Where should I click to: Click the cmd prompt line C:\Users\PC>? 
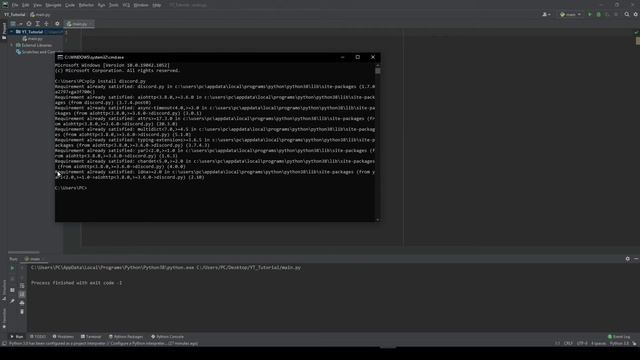(x=71, y=188)
